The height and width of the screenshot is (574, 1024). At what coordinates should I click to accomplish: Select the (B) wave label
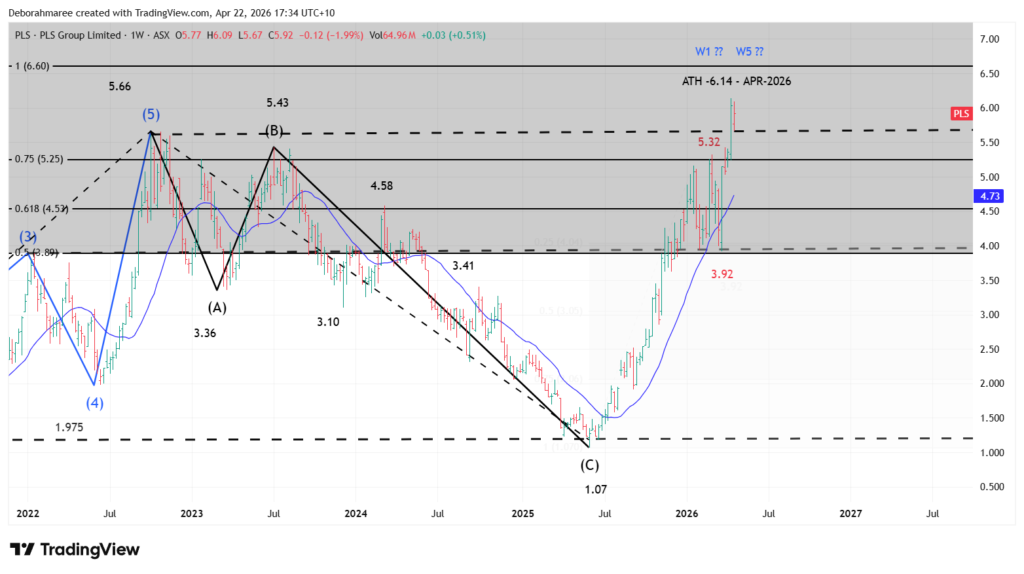pos(273,131)
